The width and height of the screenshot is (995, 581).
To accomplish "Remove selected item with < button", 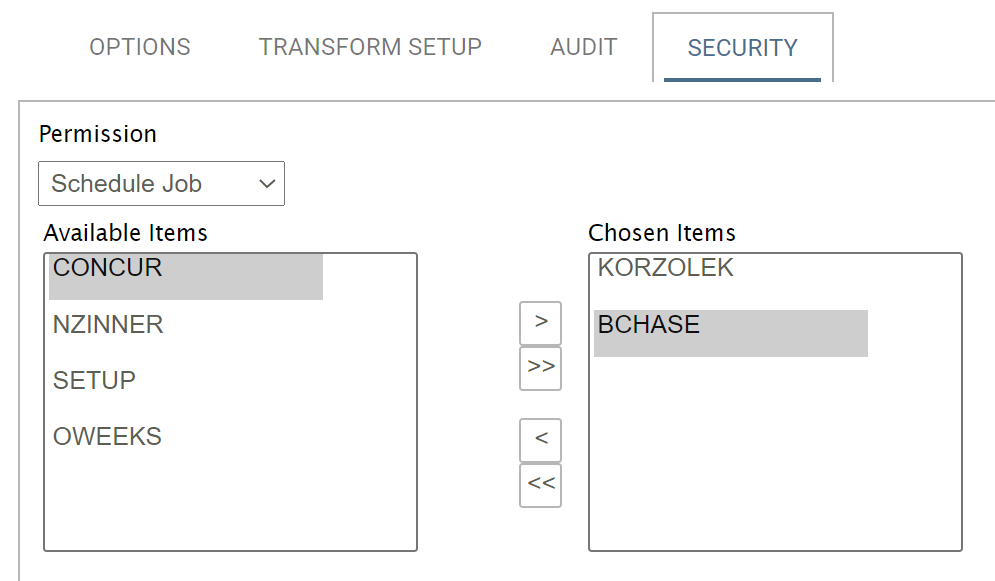I will click(540, 439).
